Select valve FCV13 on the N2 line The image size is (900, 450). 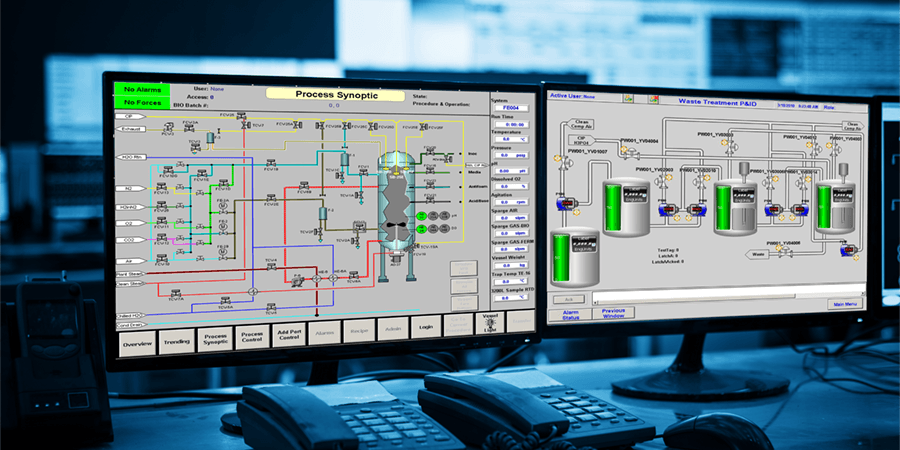[161, 187]
